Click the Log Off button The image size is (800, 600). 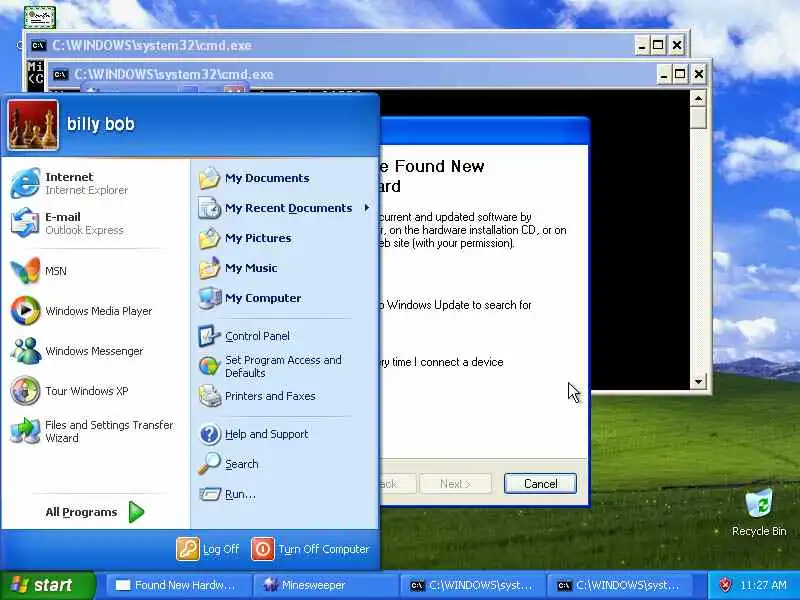208,549
